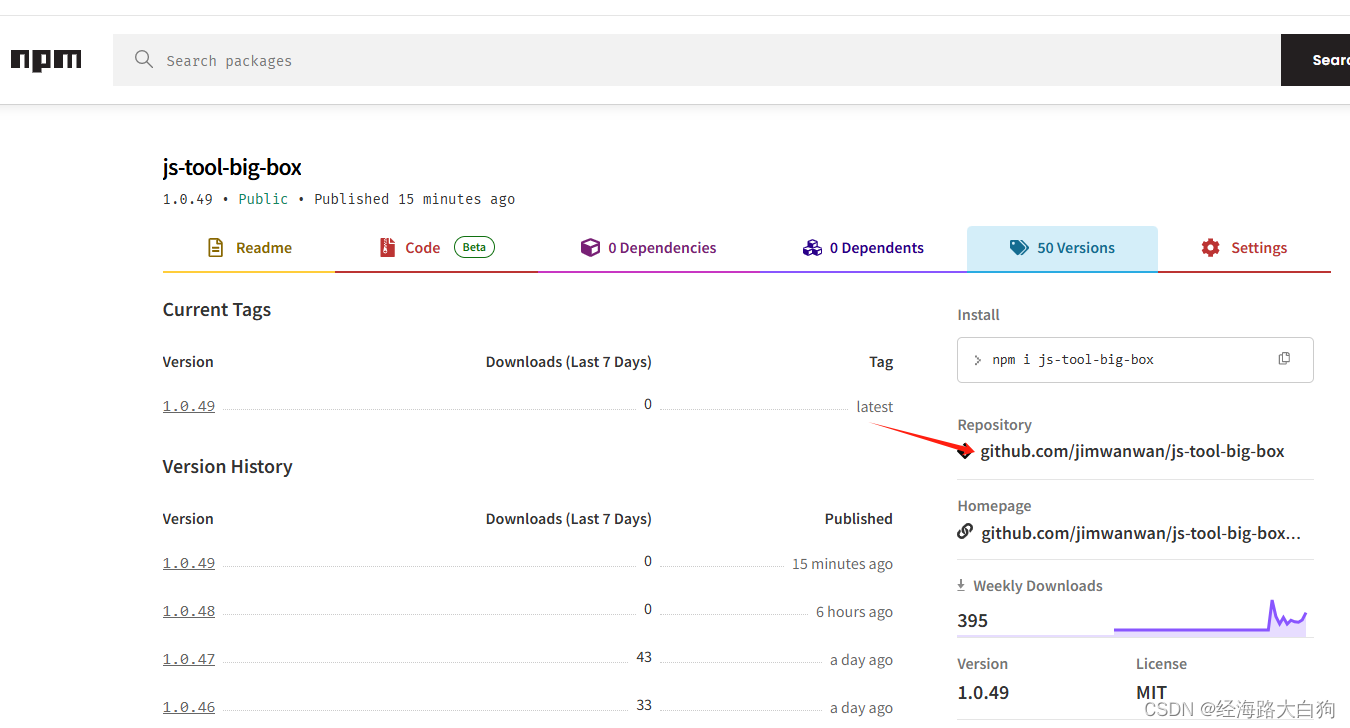
Task: Switch to 0 Dependents tab
Action: (x=863, y=248)
